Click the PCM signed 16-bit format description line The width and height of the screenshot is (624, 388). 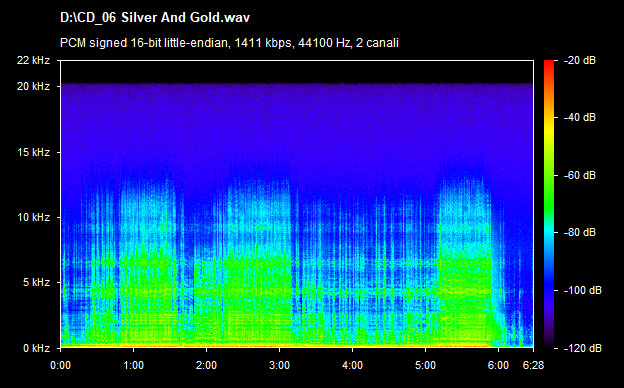[x=229, y=43]
